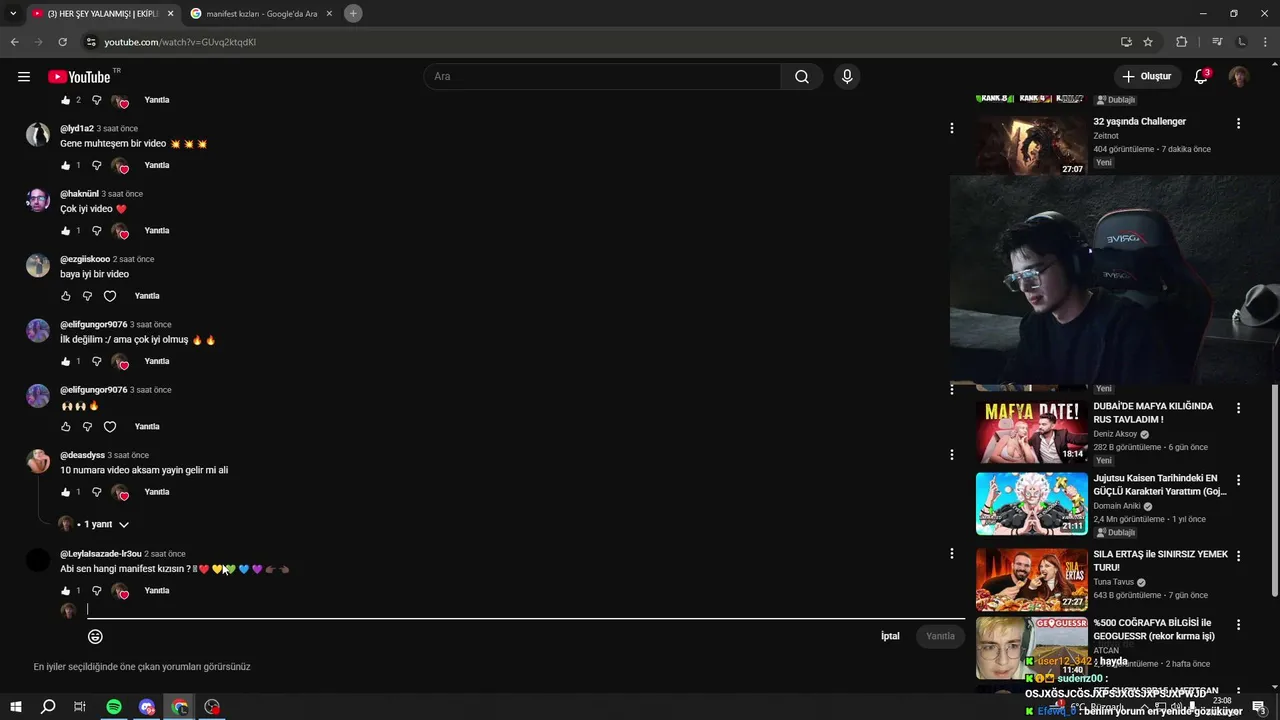
Task: Open options for 'SILA ERTAŞ' video
Action: pos(1238,556)
